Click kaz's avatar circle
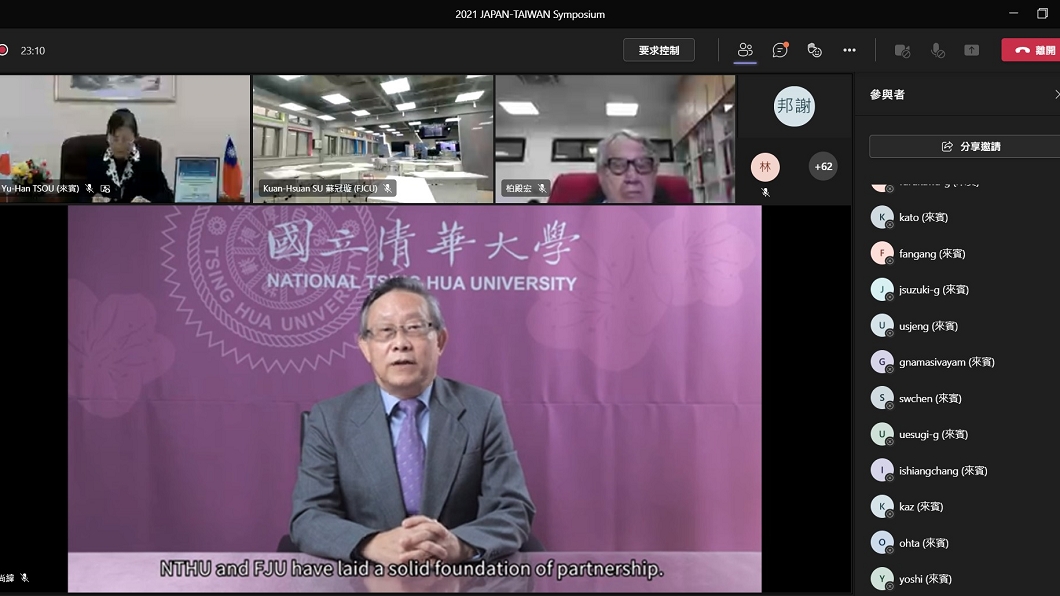 point(882,506)
